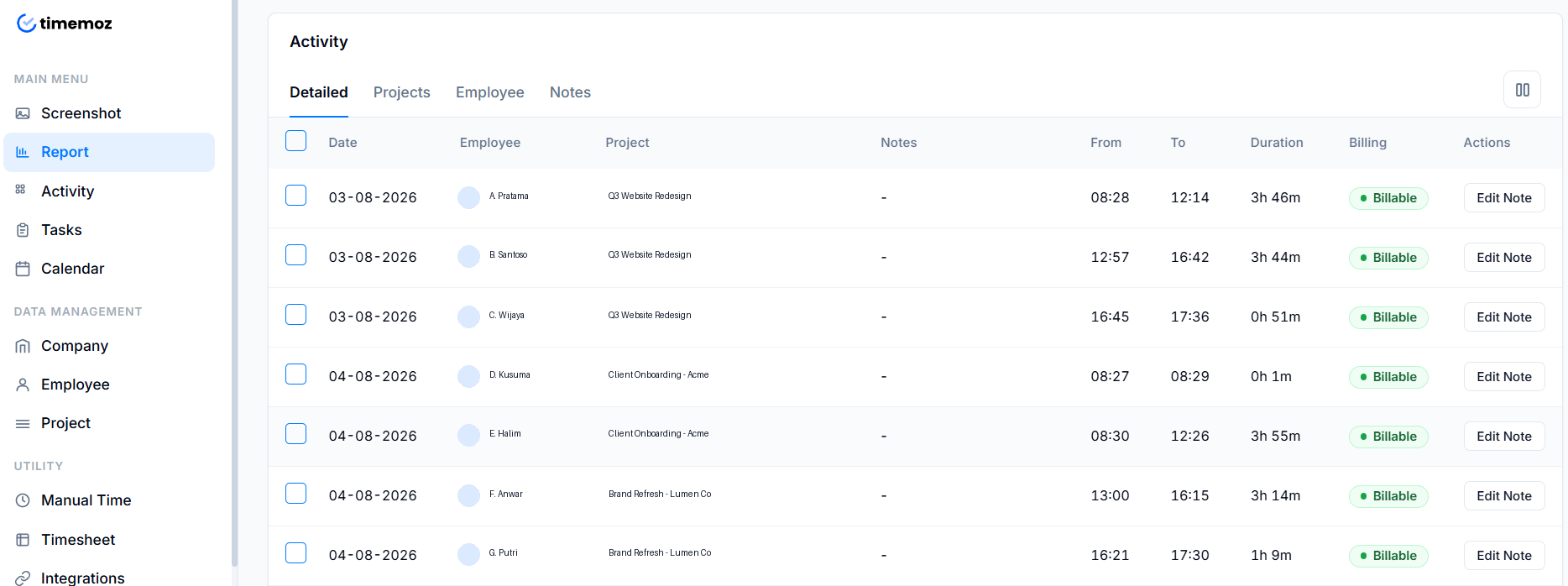The height and width of the screenshot is (586, 1568).
Task: Select the C. Wijaya row checkbox
Action: 295,314
